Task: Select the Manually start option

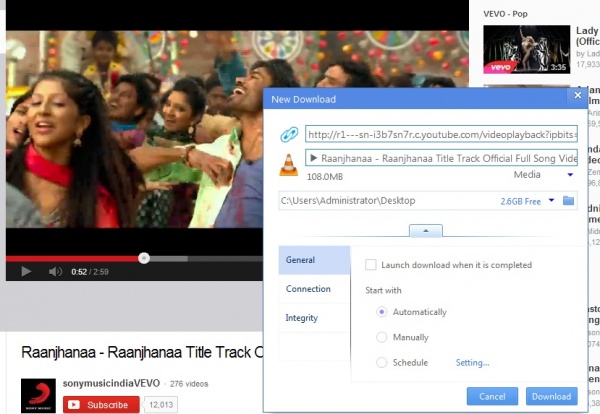Action: [x=382, y=337]
